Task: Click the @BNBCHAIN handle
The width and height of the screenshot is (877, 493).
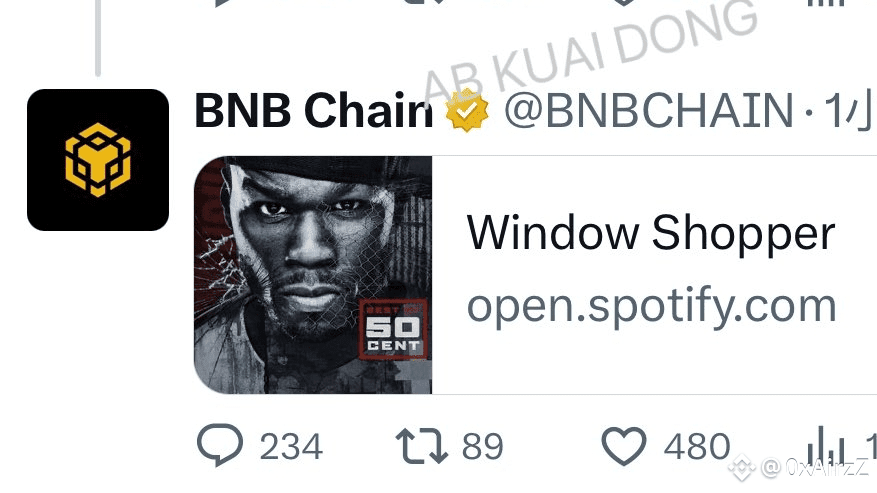Action: click(x=649, y=110)
